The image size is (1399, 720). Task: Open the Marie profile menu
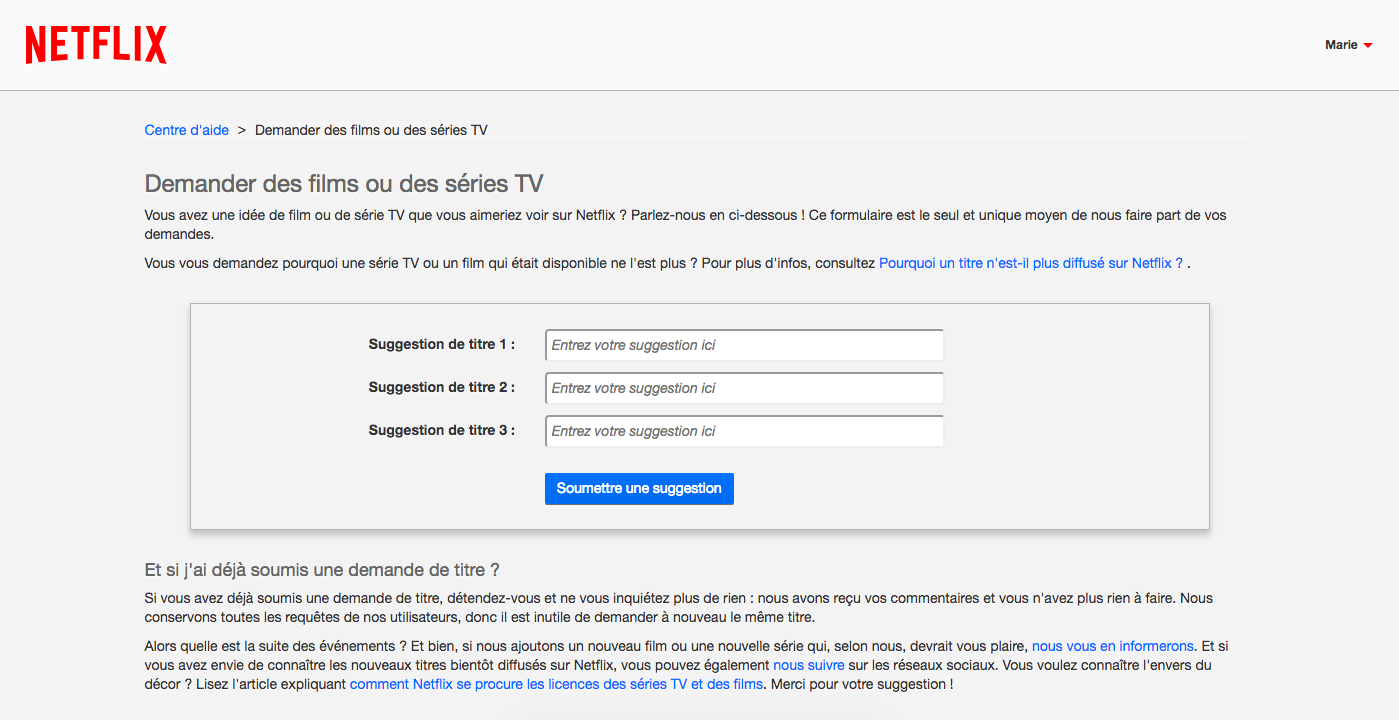click(x=1348, y=45)
